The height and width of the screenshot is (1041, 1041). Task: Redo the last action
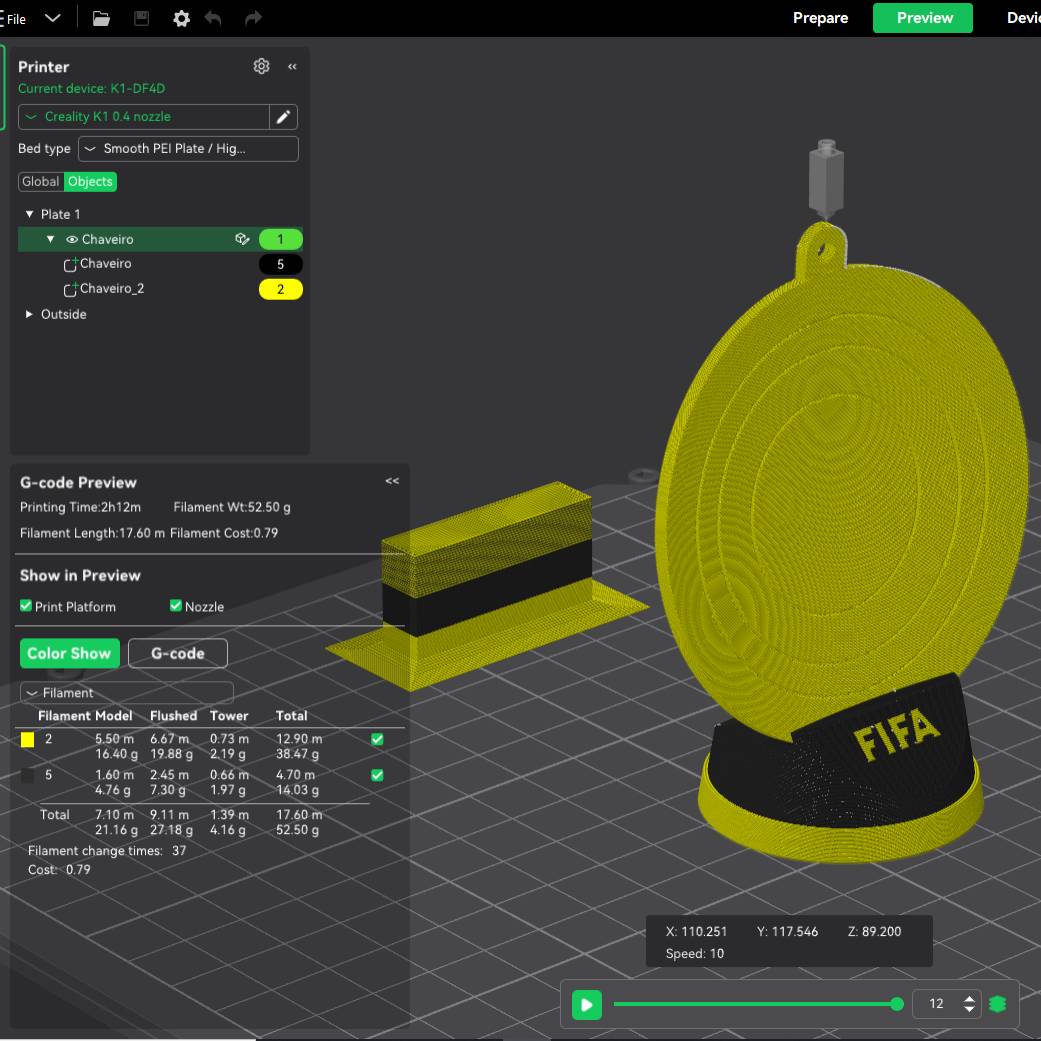point(252,17)
